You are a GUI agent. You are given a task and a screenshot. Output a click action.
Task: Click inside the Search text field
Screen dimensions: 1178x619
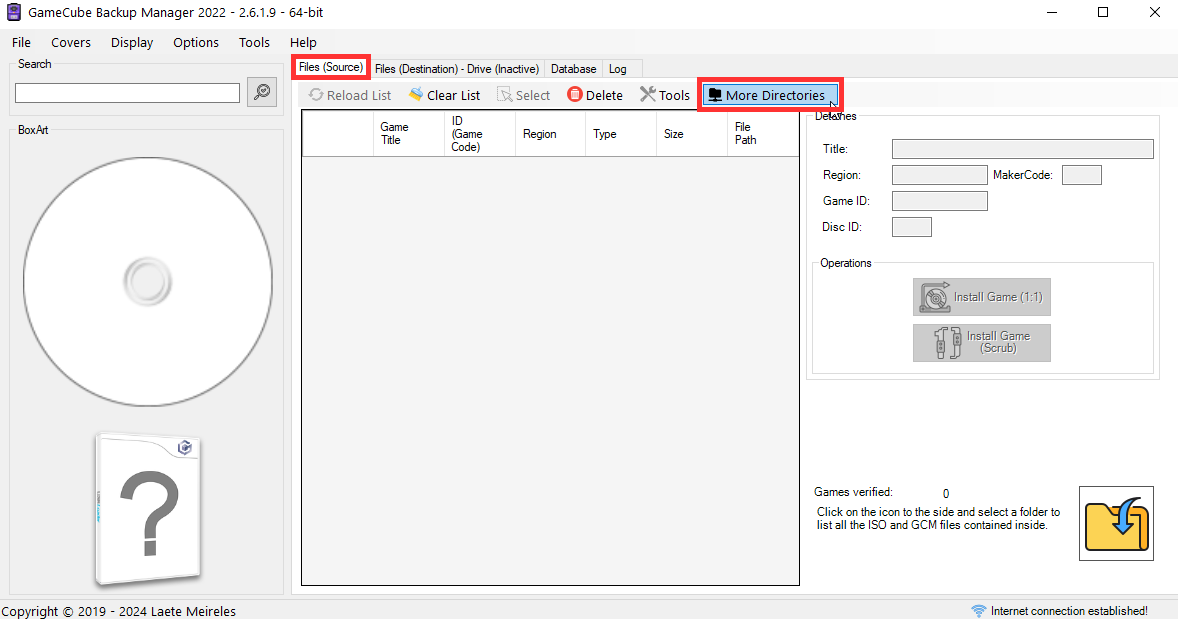127,93
